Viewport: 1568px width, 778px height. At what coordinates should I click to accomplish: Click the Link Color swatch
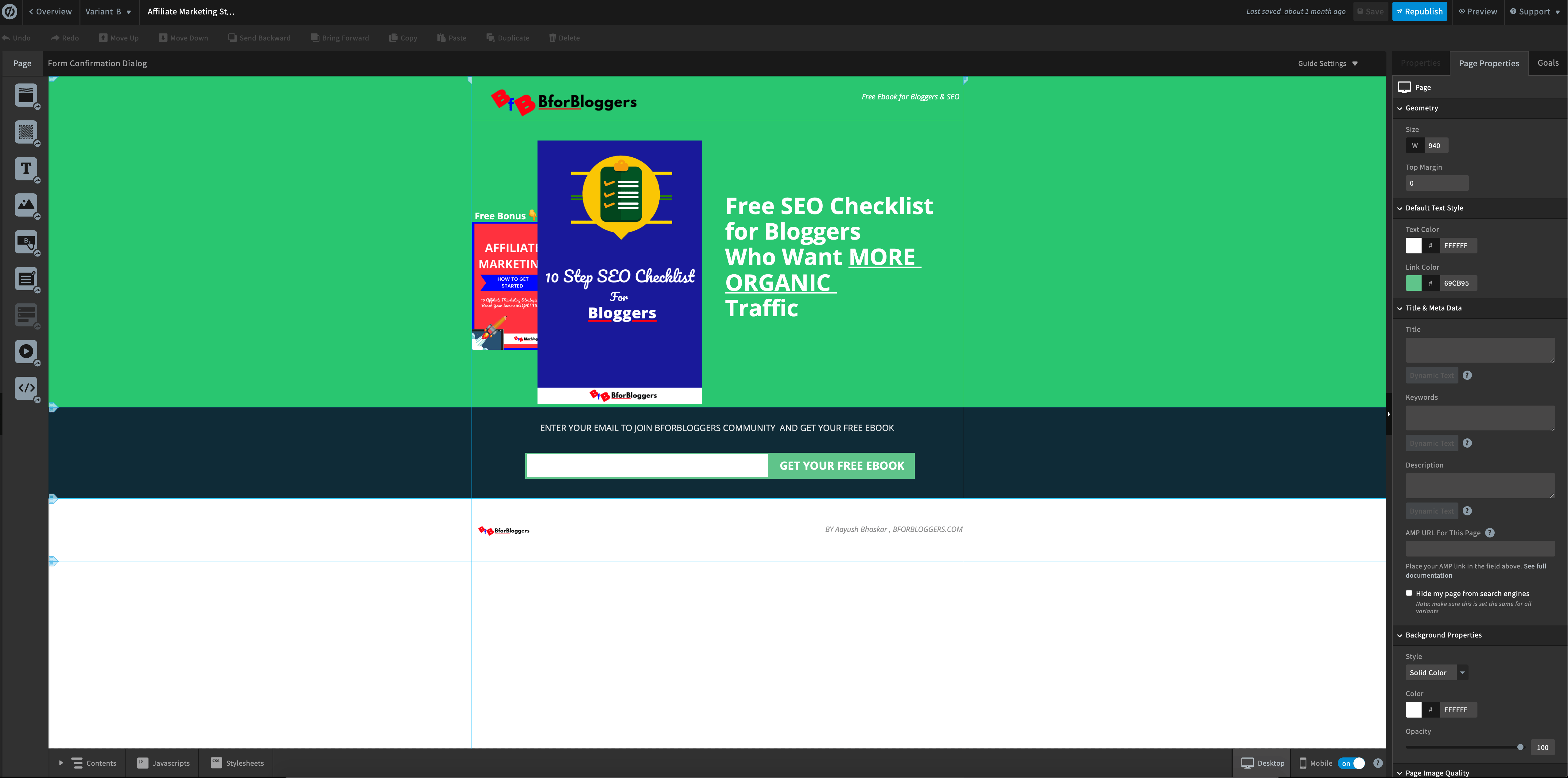pyautogui.click(x=1413, y=283)
